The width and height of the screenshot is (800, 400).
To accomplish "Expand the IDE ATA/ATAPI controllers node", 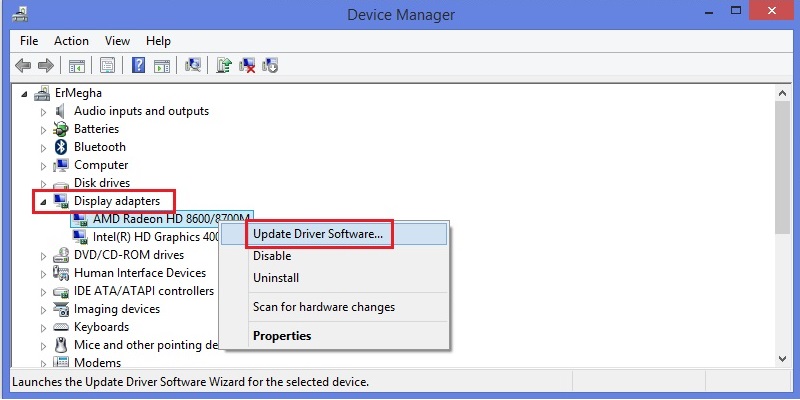I will click(x=43, y=292).
